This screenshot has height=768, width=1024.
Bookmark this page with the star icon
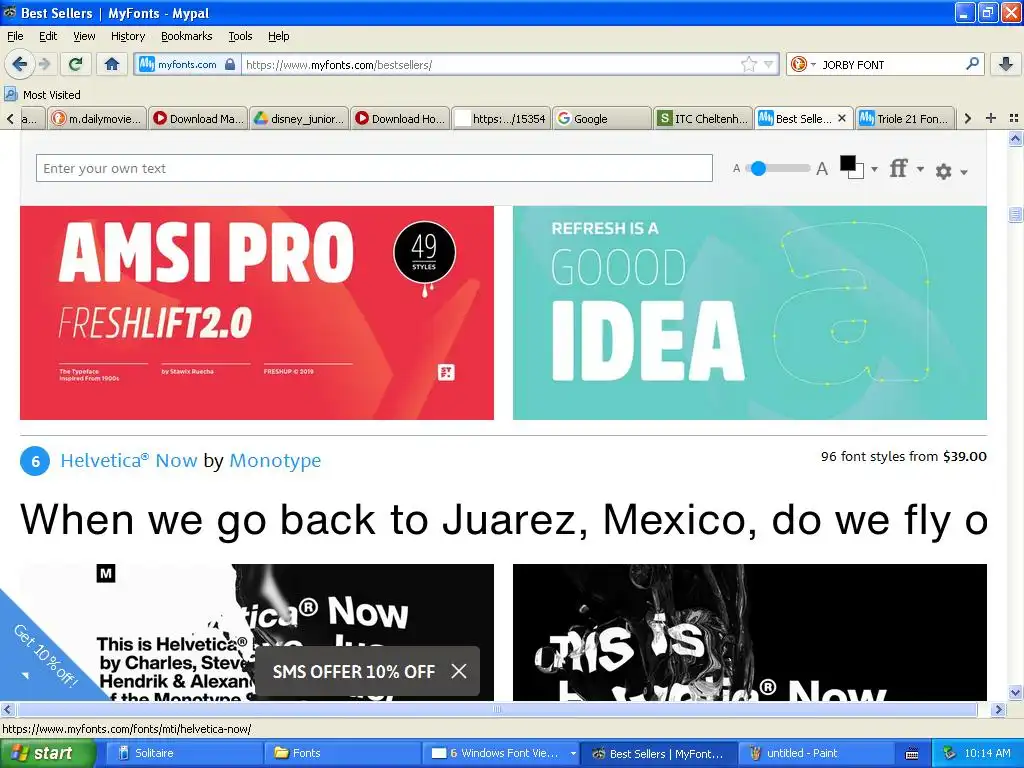[x=748, y=64]
